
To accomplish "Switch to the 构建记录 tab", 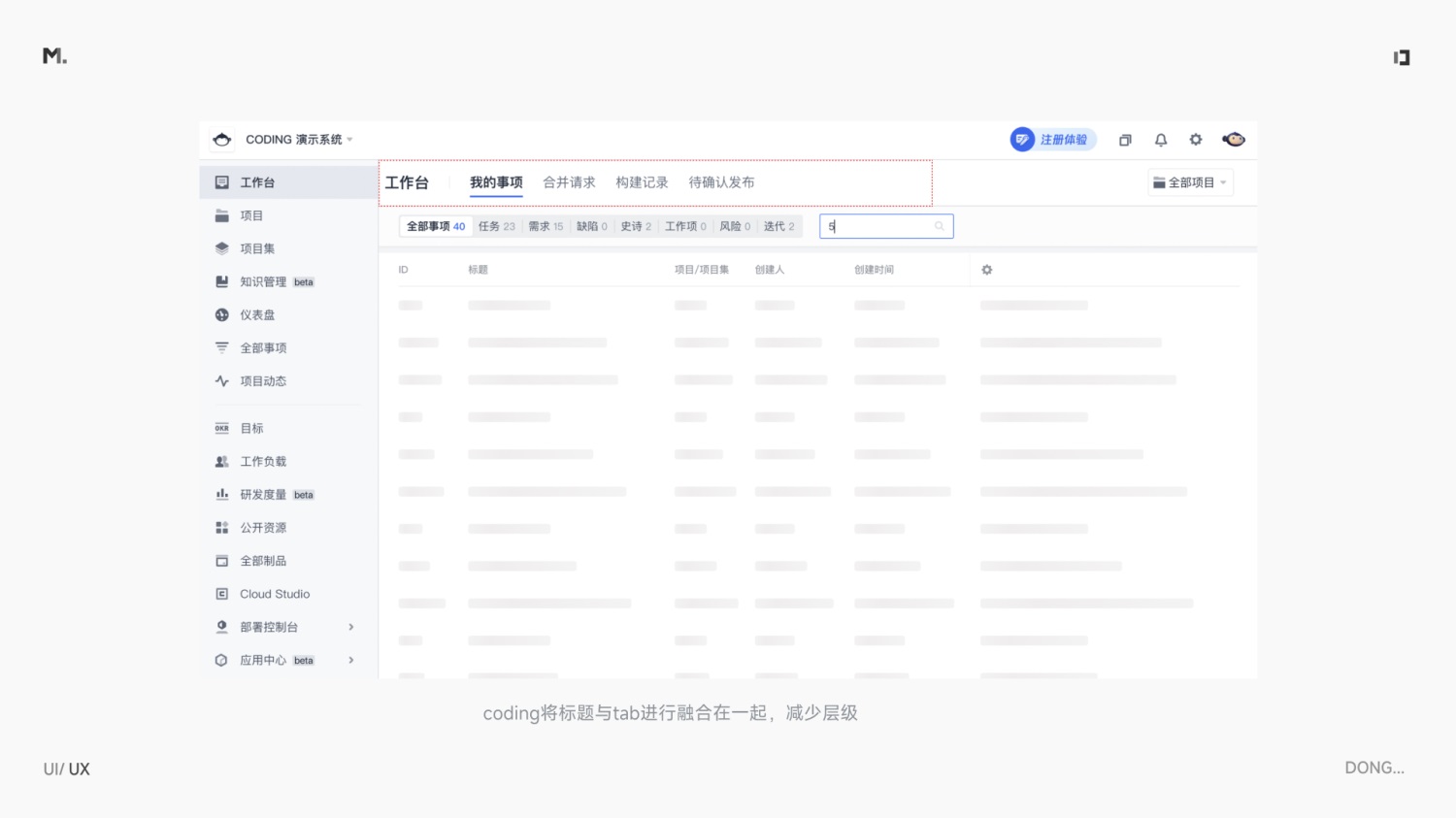I will tap(642, 182).
